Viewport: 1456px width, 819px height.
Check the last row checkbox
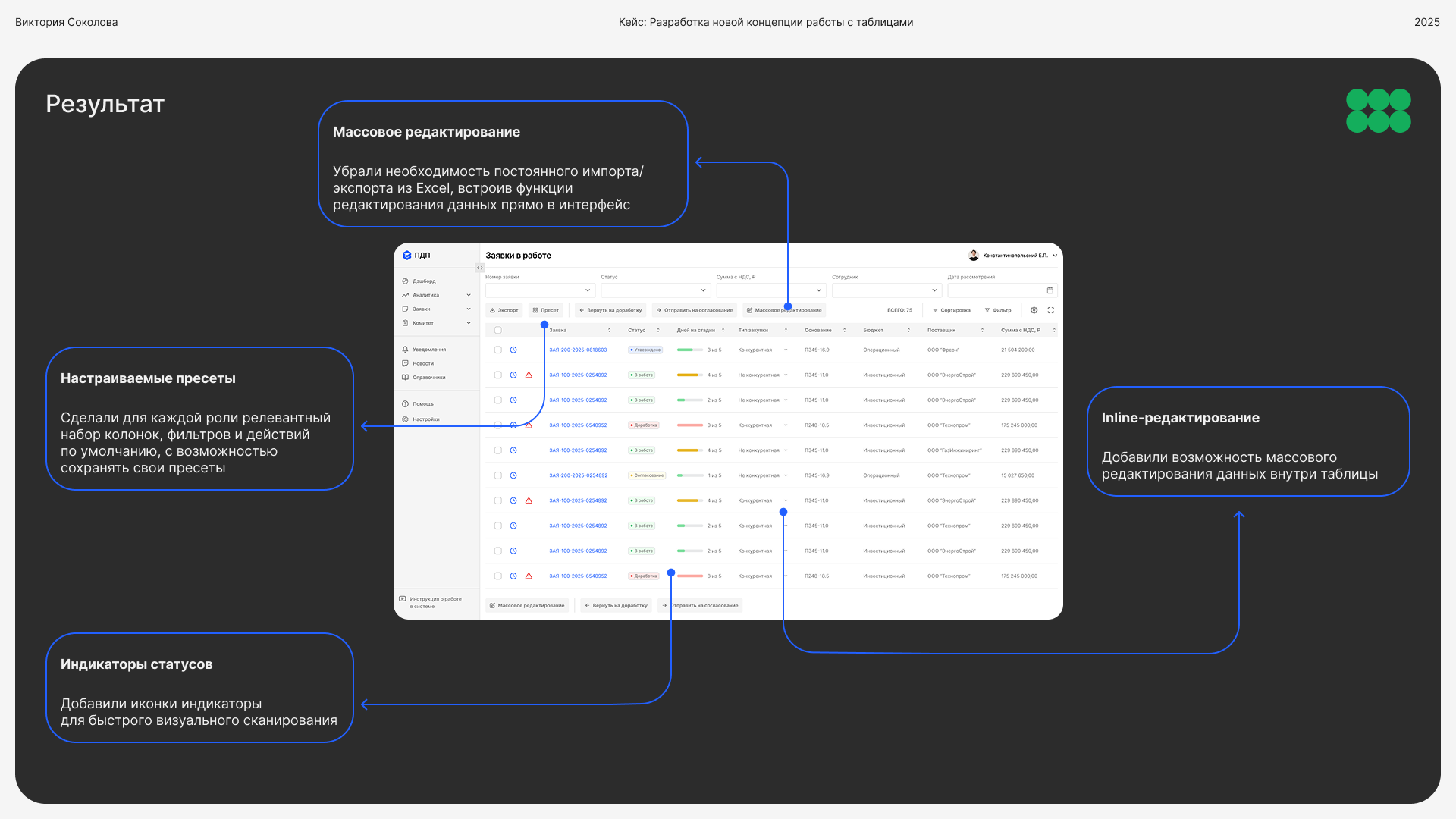pos(498,576)
